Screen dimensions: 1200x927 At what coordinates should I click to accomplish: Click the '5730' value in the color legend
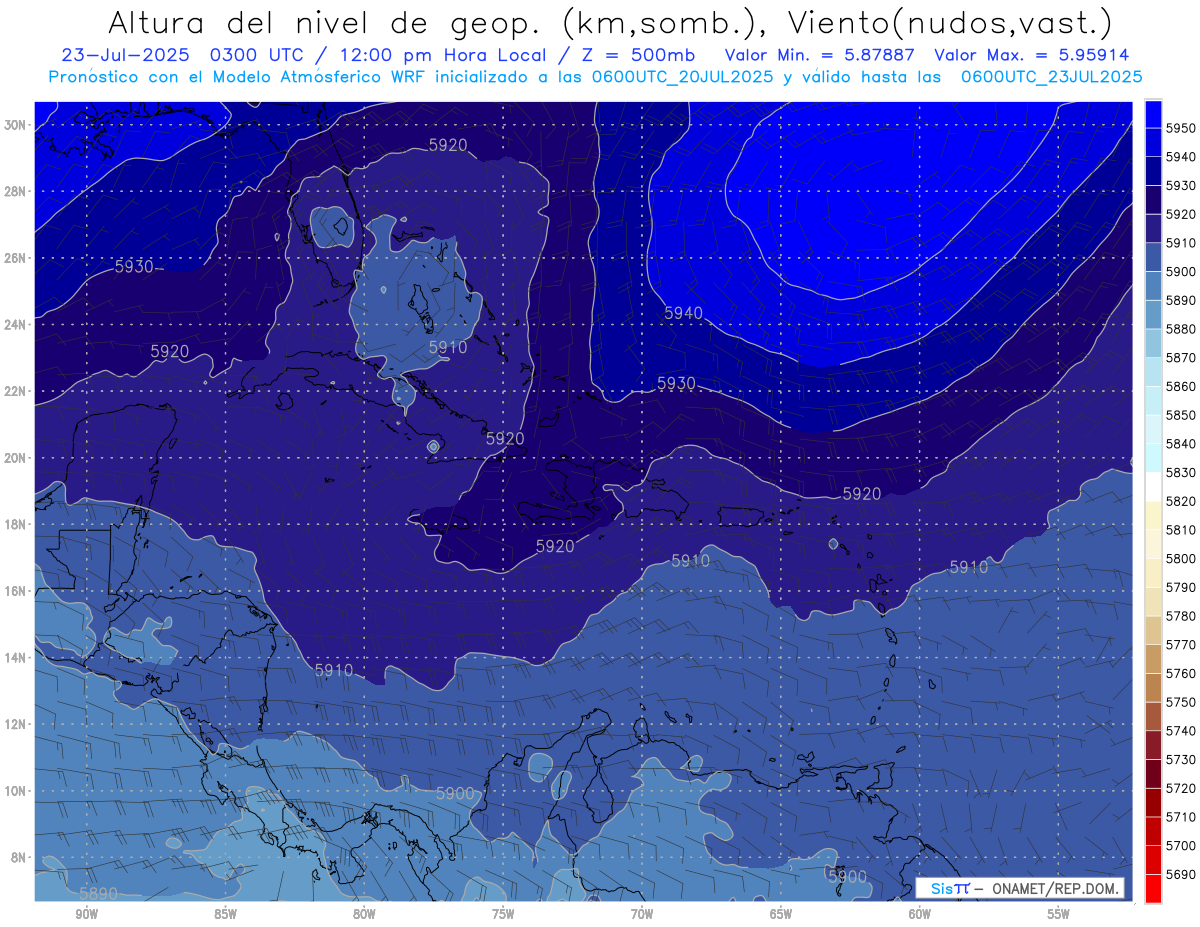(x=1181, y=760)
